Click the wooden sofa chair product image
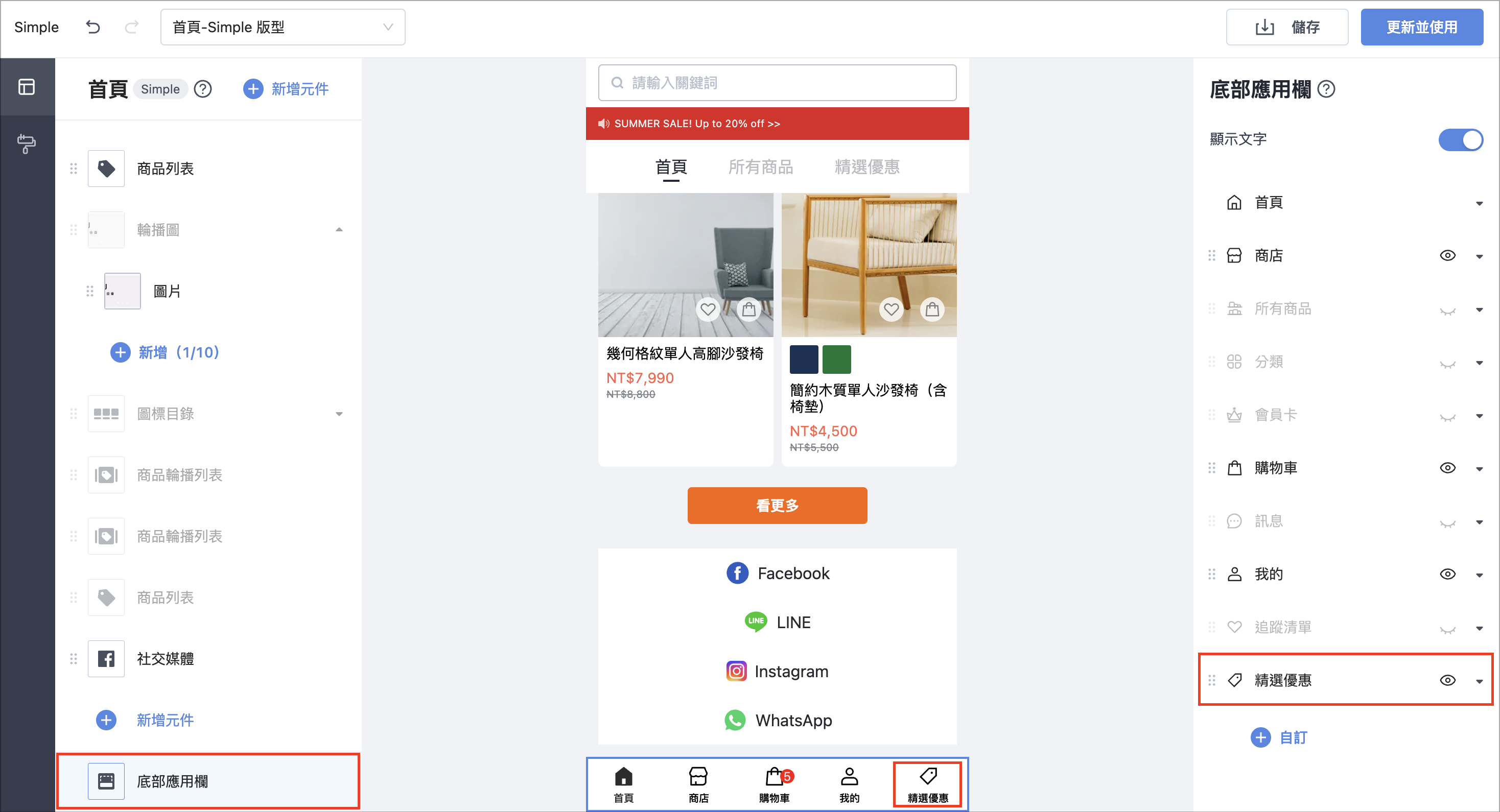The width and height of the screenshot is (1500, 812). [869, 265]
